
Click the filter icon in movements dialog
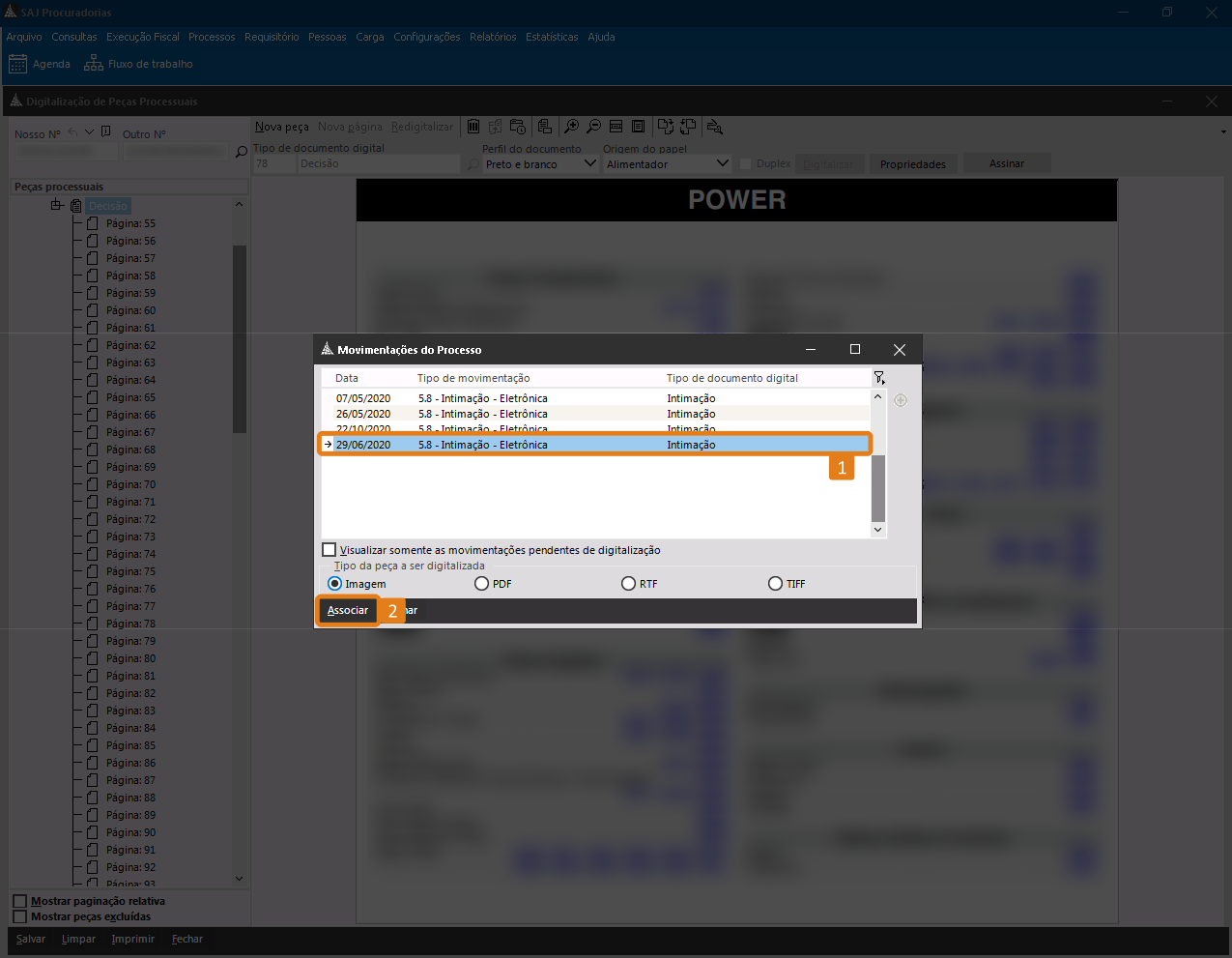[x=878, y=378]
